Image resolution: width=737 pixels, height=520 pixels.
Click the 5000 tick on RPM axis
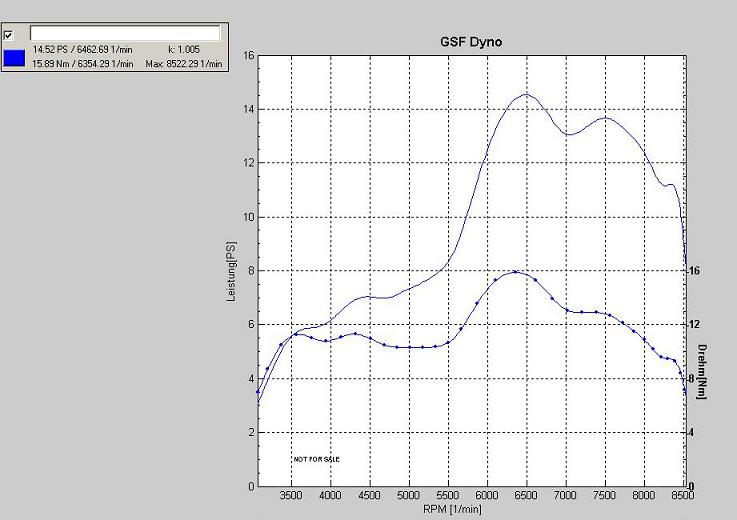(408, 495)
